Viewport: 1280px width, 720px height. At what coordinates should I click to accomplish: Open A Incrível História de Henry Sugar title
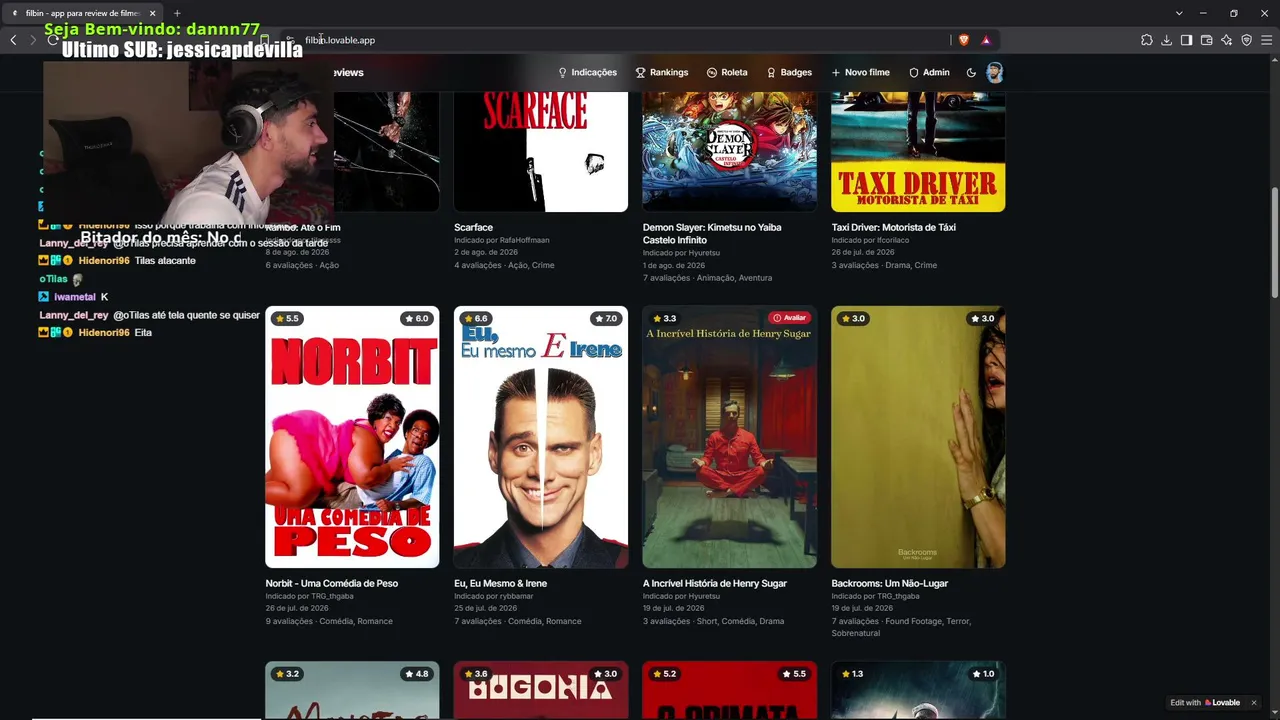click(x=715, y=583)
